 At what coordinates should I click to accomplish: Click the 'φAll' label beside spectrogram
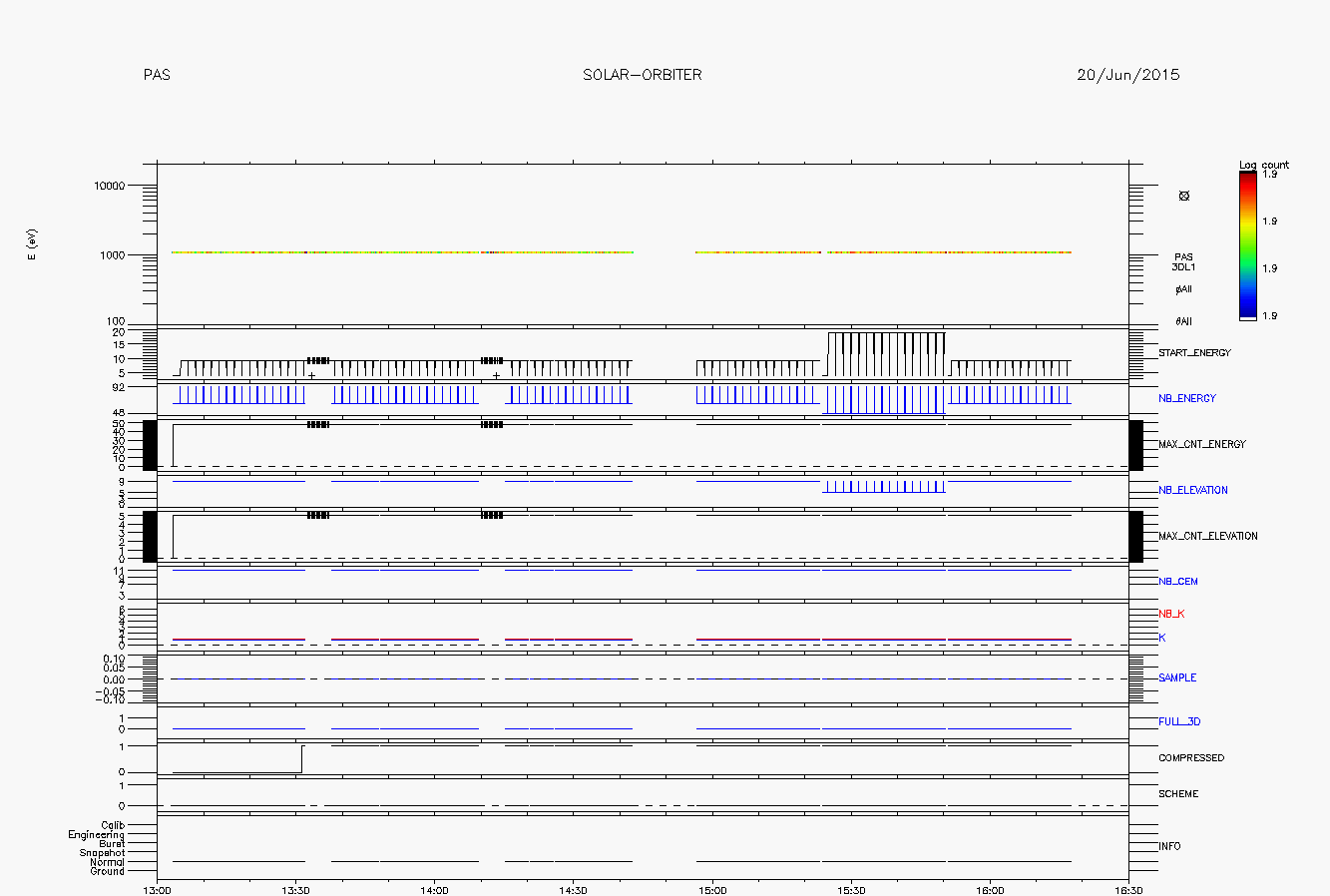click(1184, 289)
